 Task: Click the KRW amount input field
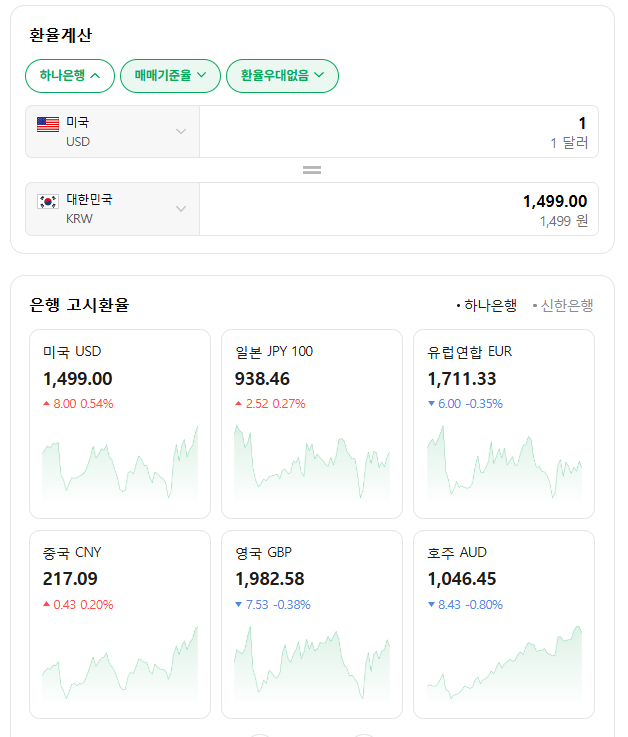[398, 209]
